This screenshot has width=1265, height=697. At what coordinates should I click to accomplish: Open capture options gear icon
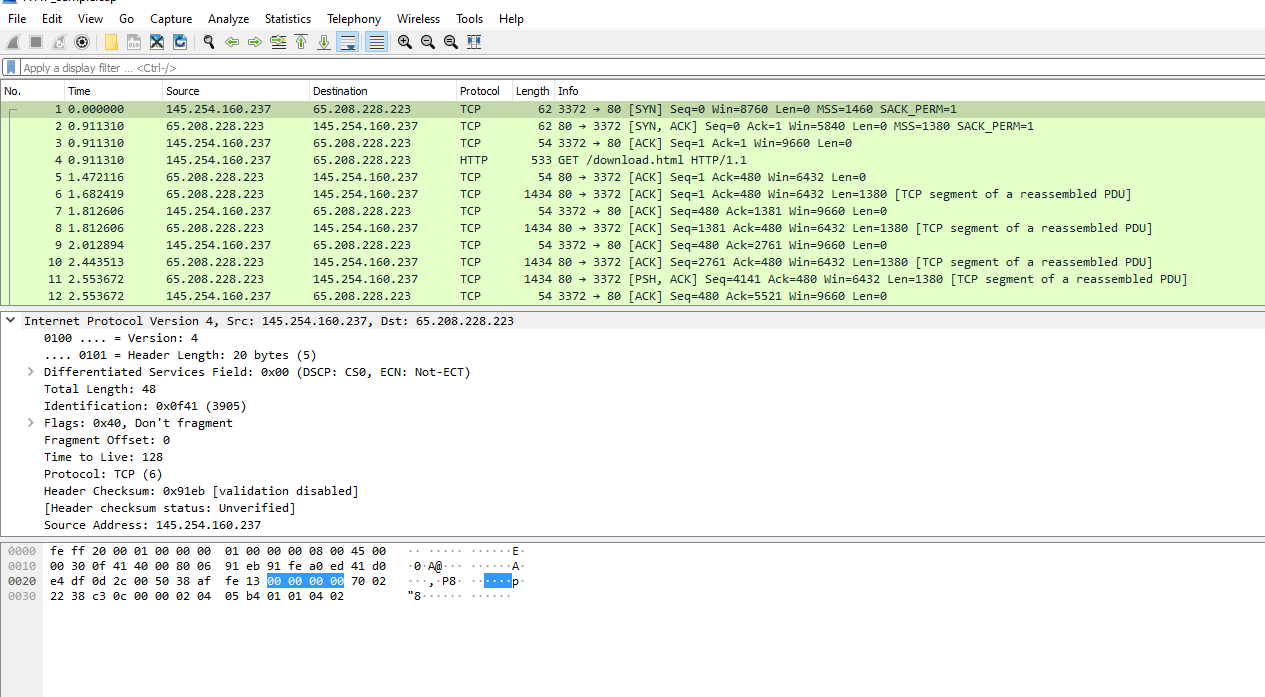pyautogui.click(x=82, y=42)
